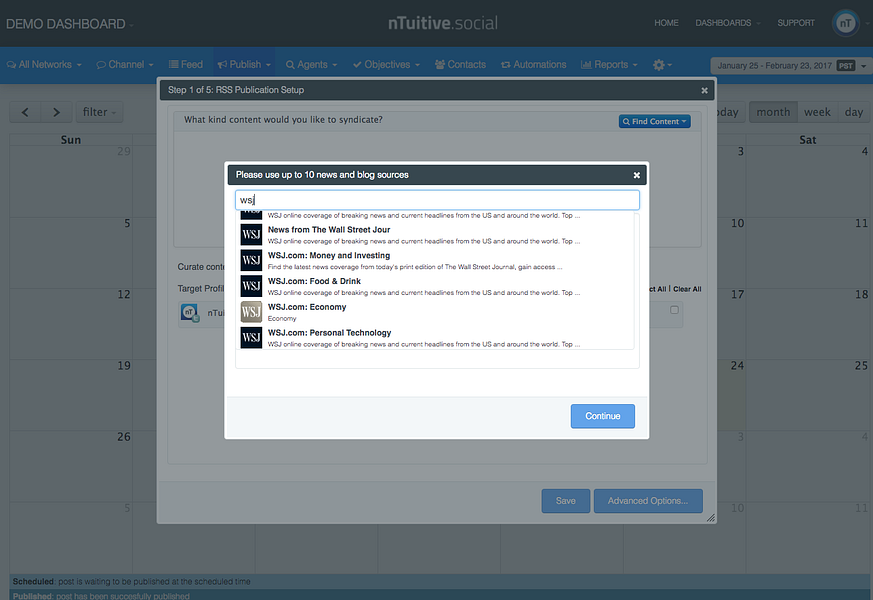
Task: Open the Automations section
Action: [533, 62]
